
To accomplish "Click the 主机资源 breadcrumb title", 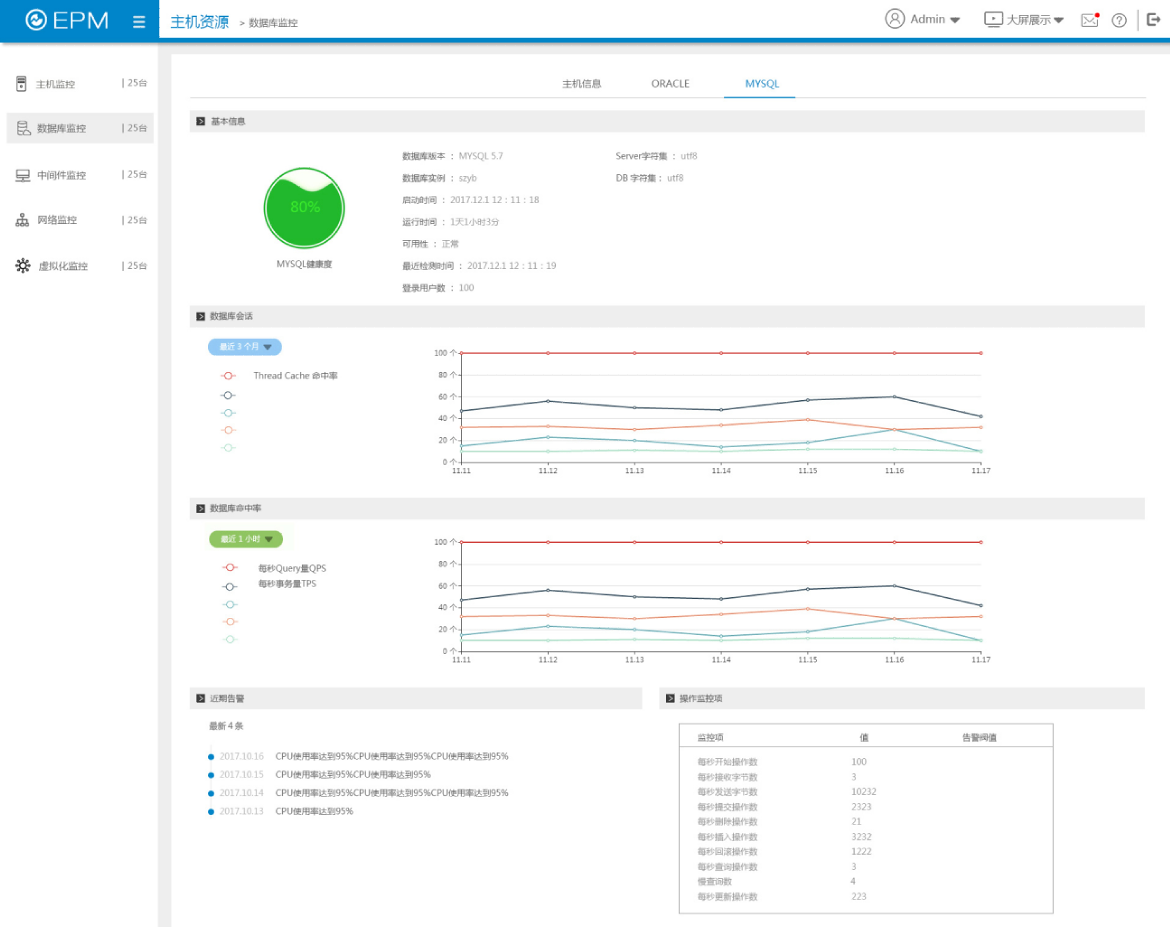I will [x=199, y=22].
